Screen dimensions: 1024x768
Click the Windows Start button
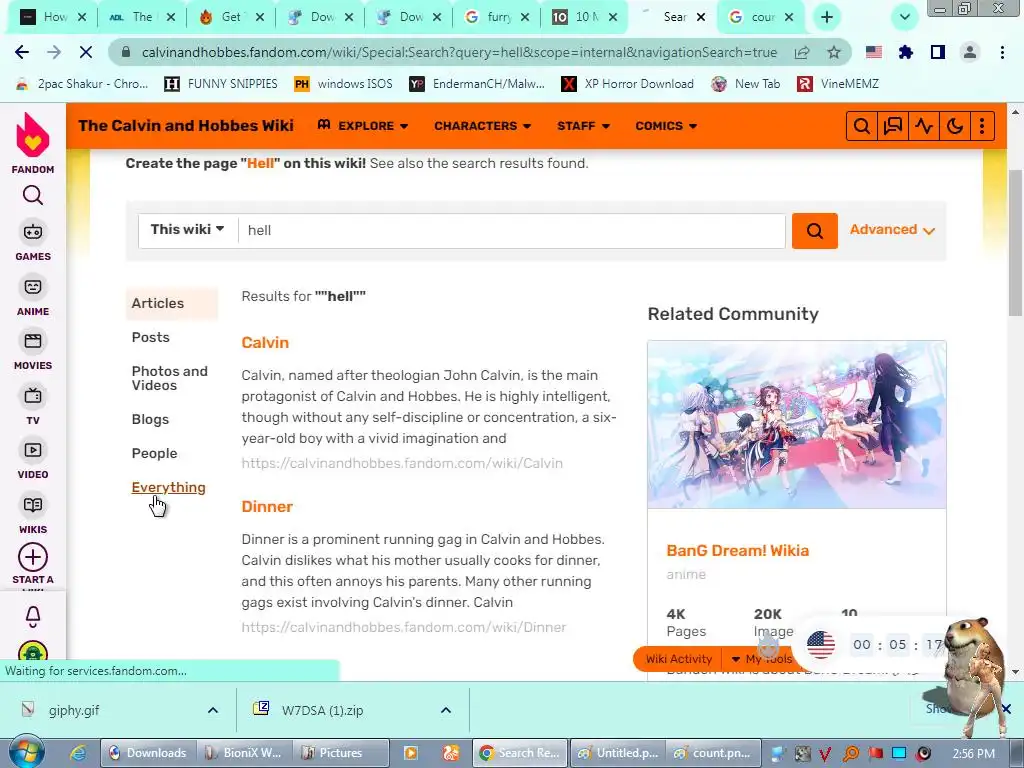point(27,752)
